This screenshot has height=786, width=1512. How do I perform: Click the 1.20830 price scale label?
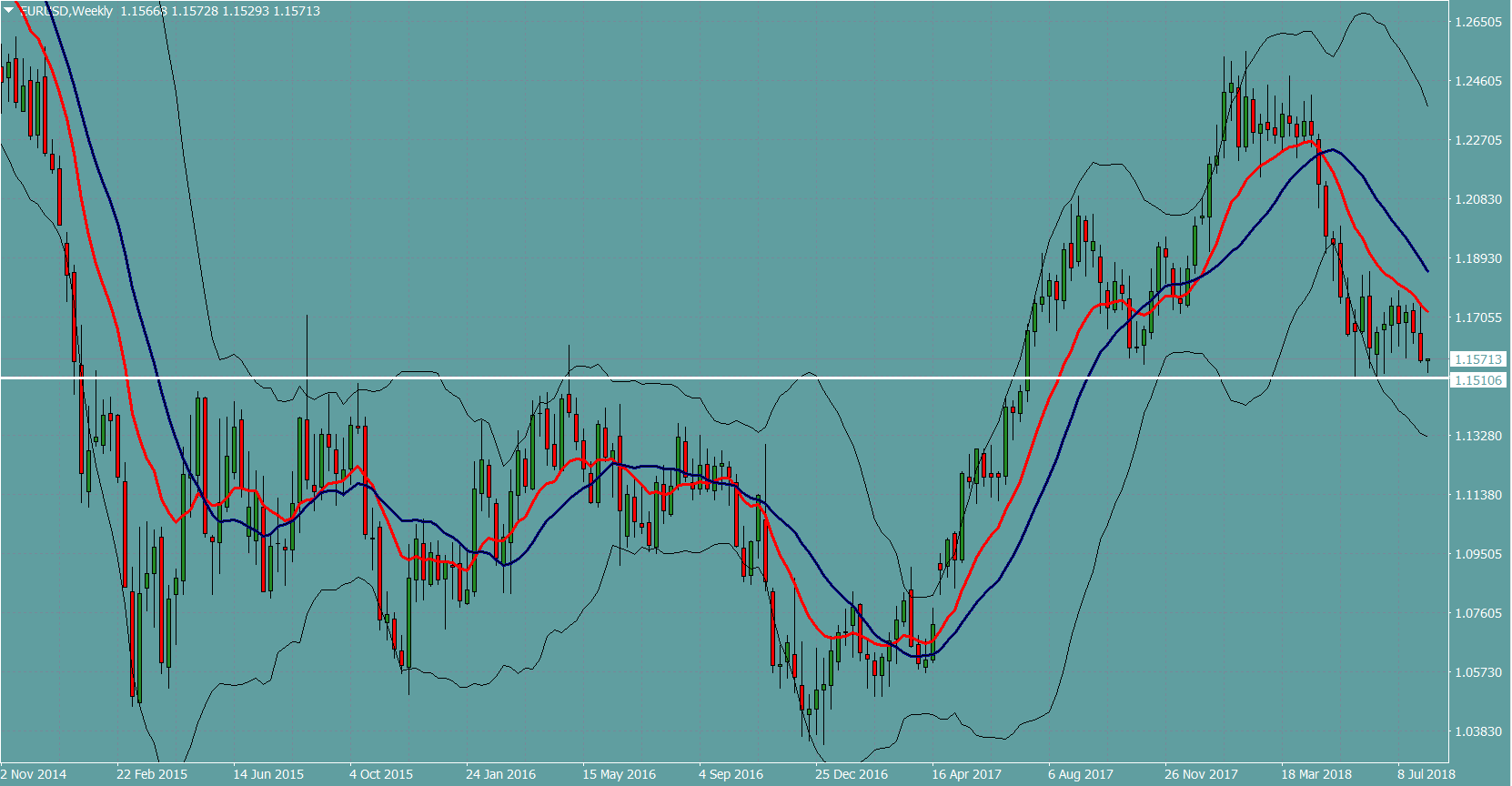[1478, 199]
